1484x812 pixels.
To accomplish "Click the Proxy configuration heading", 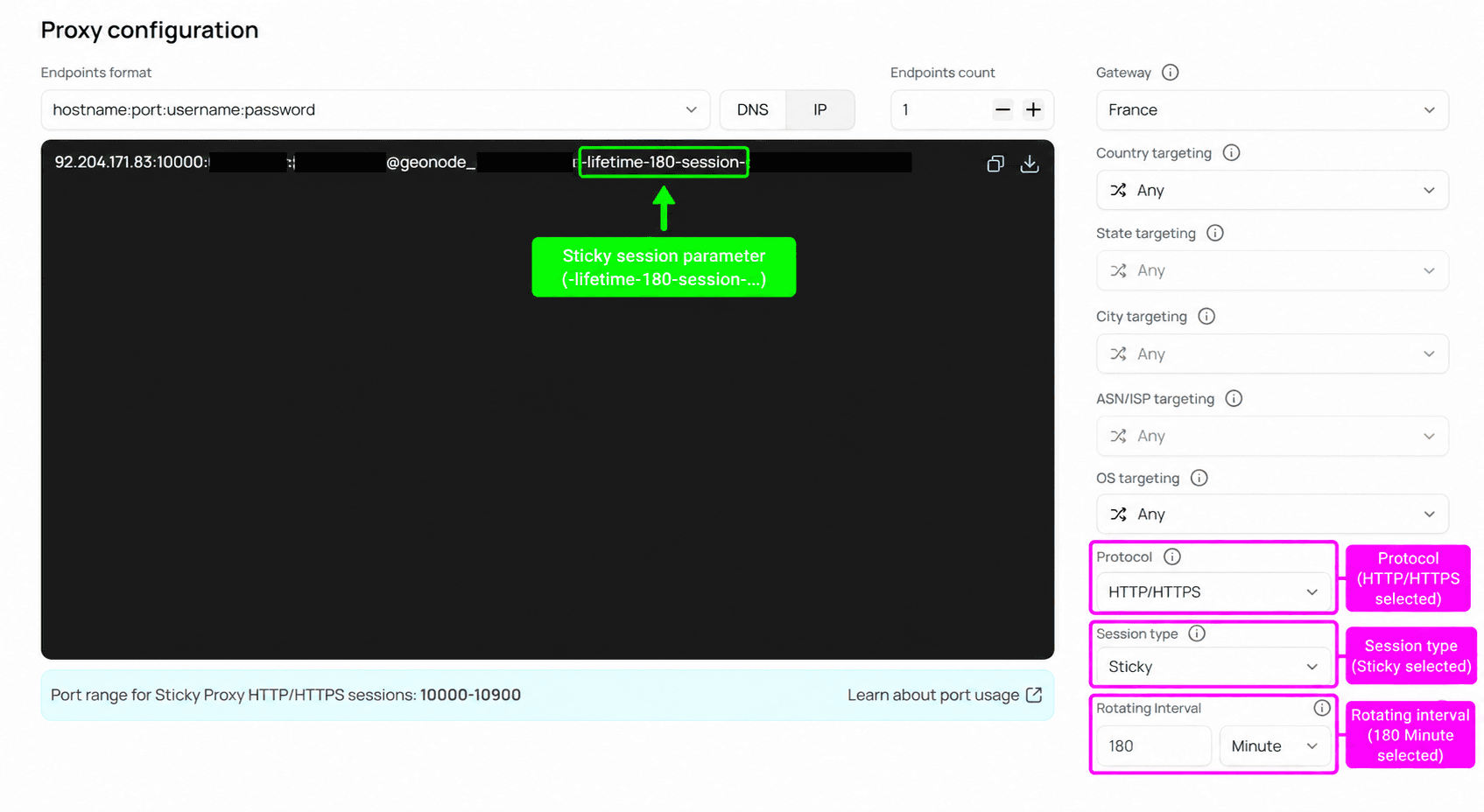I will coord(150,30).
